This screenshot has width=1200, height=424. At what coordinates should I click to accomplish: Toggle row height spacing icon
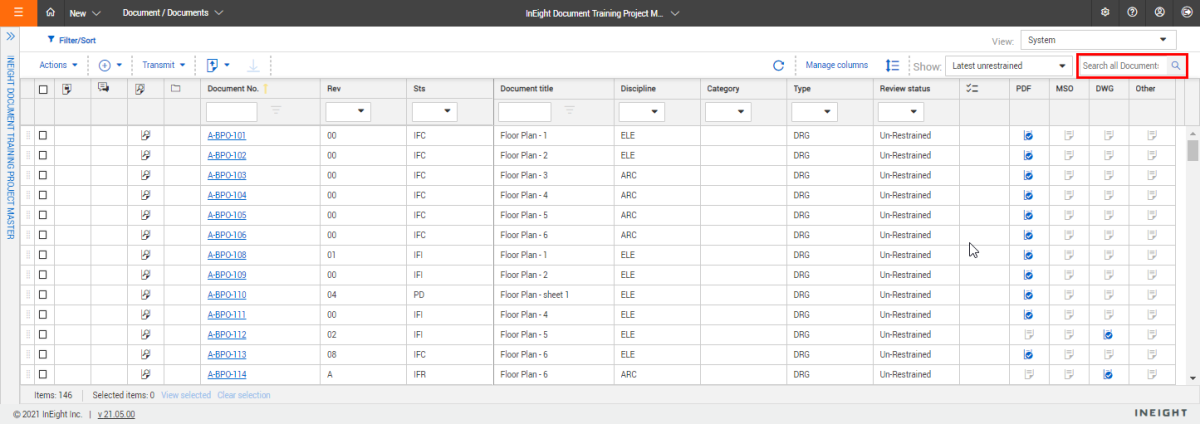(893, 66)
